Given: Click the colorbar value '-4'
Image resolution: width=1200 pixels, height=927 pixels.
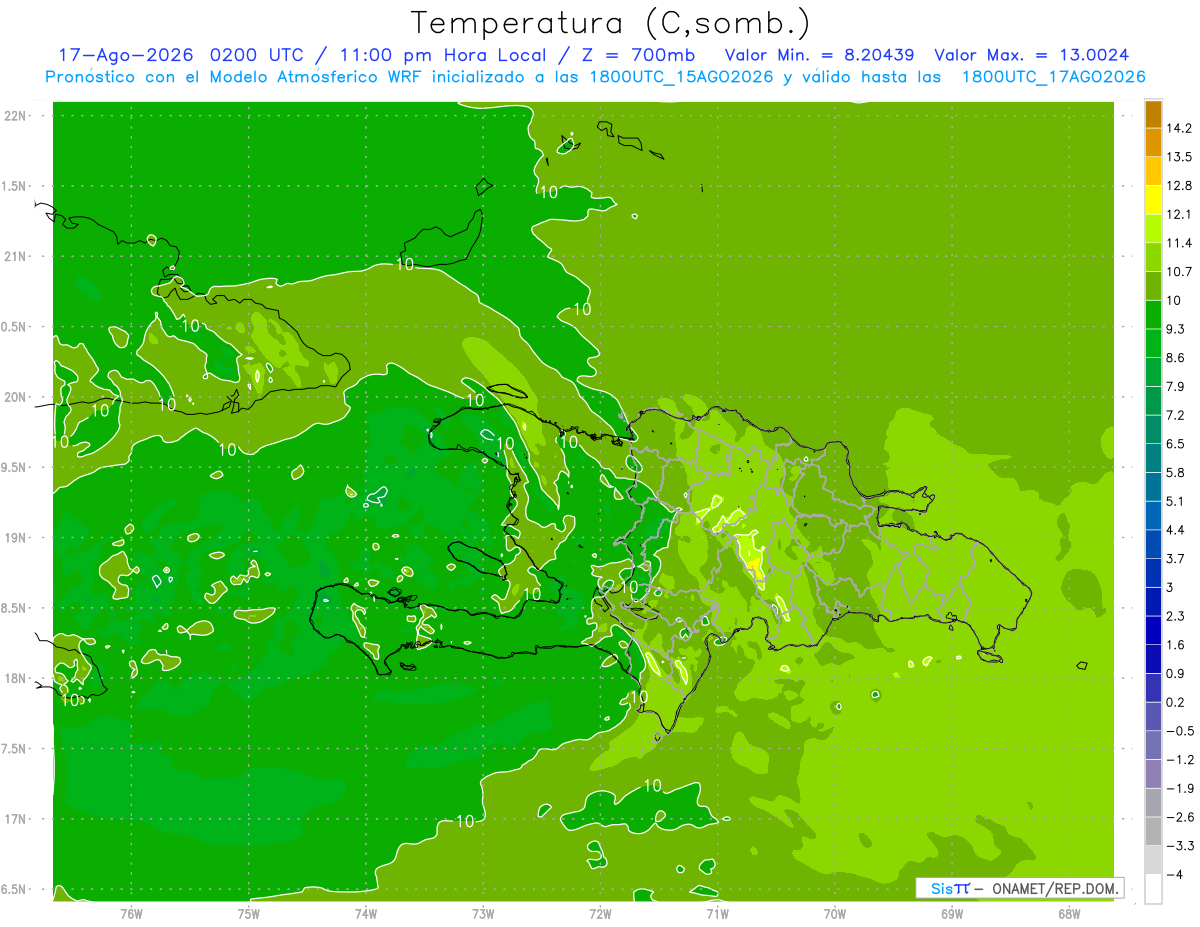Looking at the screenshot, I should pos(1174,874).
